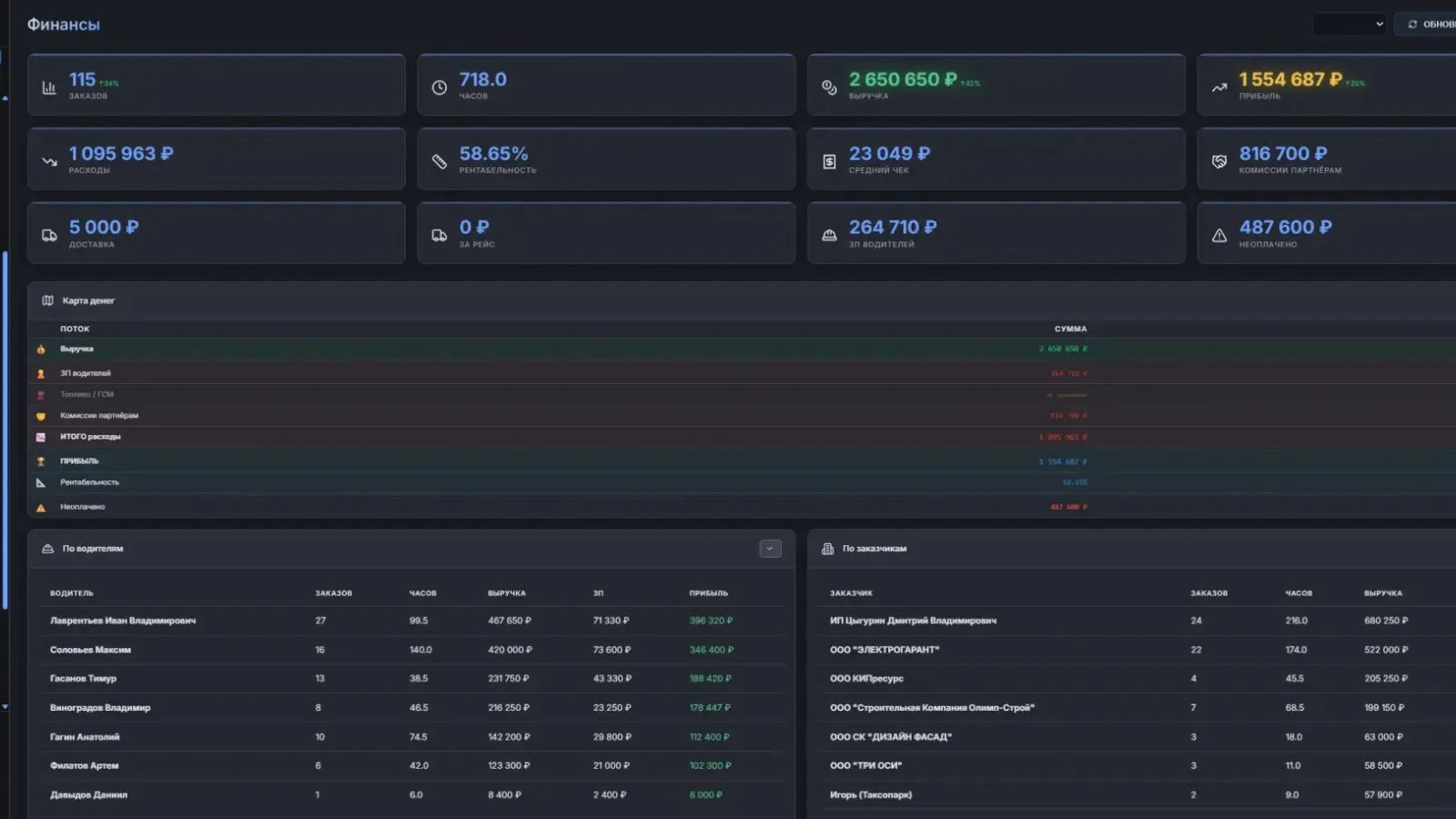The width and height of the screenshot is (1456, 819).
Task: Select customer ООО СК "ДИЗАЙН ФАСАД"
Action: tap(891, 737)
